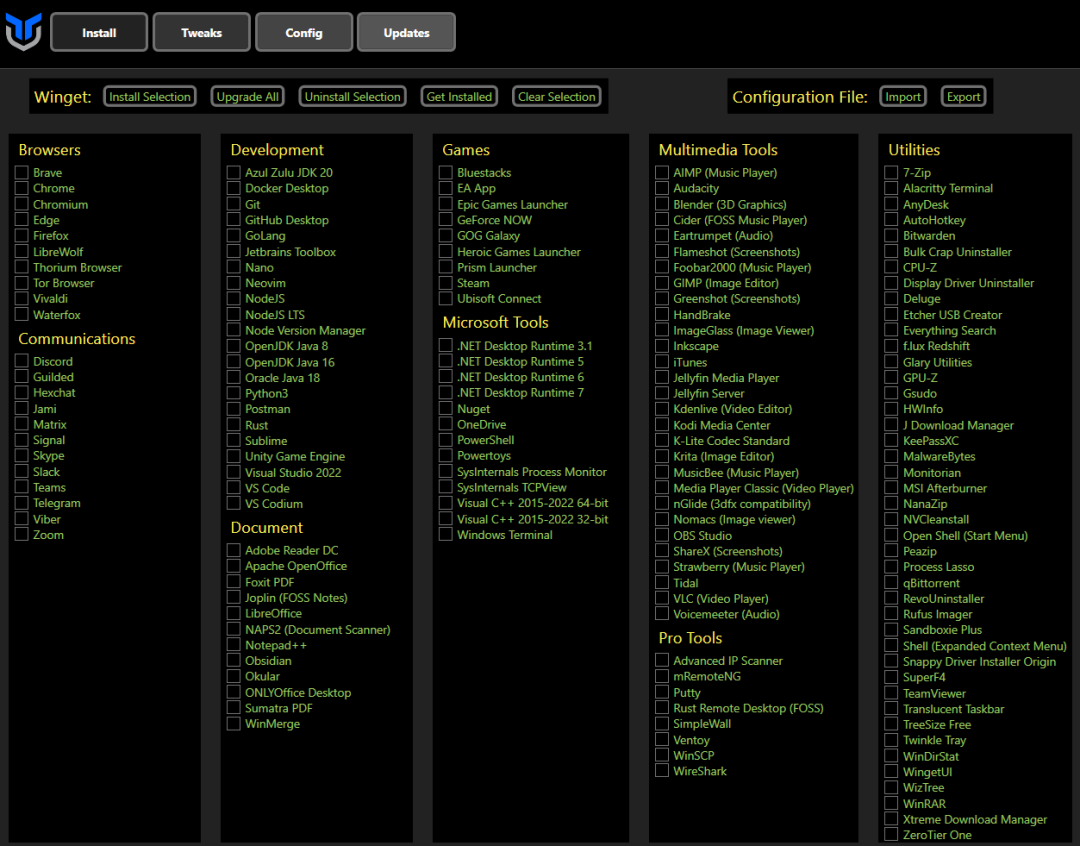
Task: Click the Install Selection button
Action: (x=149, y=96)
